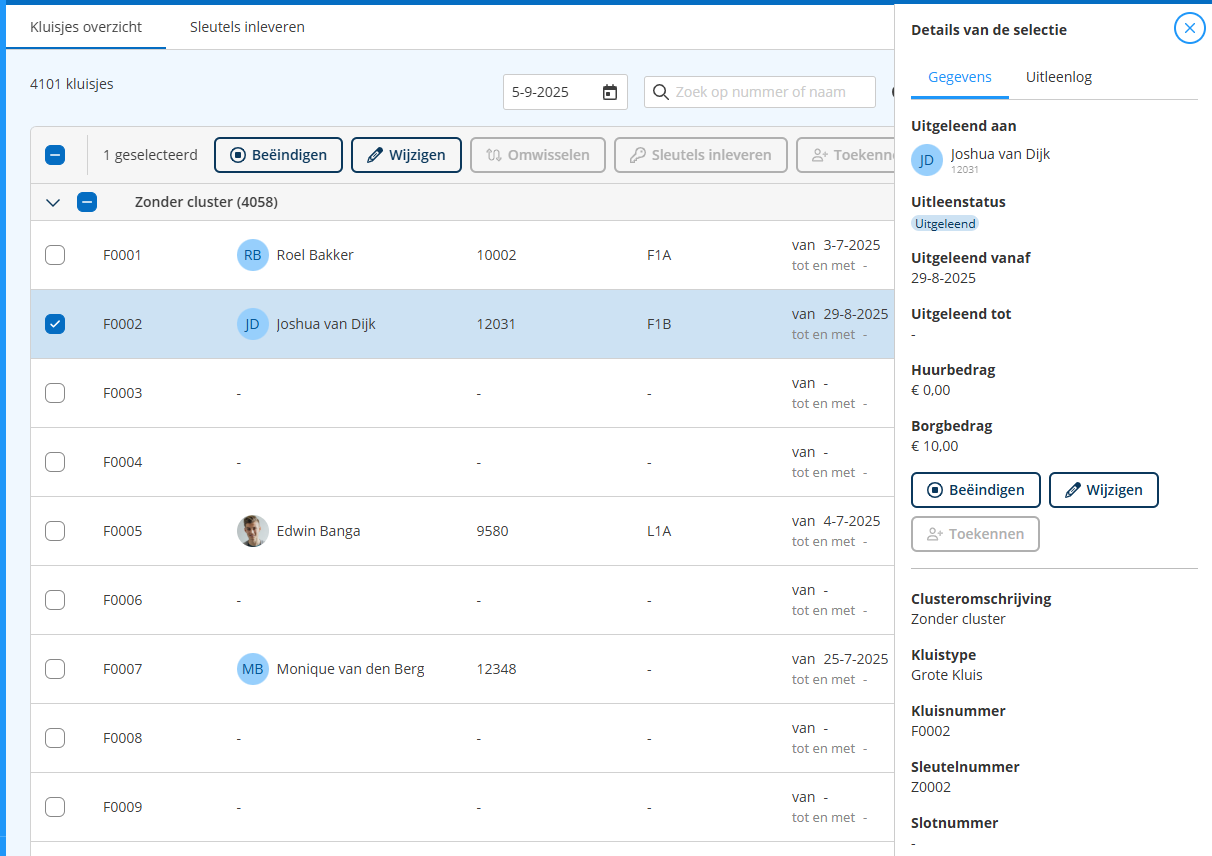Click the number 12031 in the table

(496, 324)
